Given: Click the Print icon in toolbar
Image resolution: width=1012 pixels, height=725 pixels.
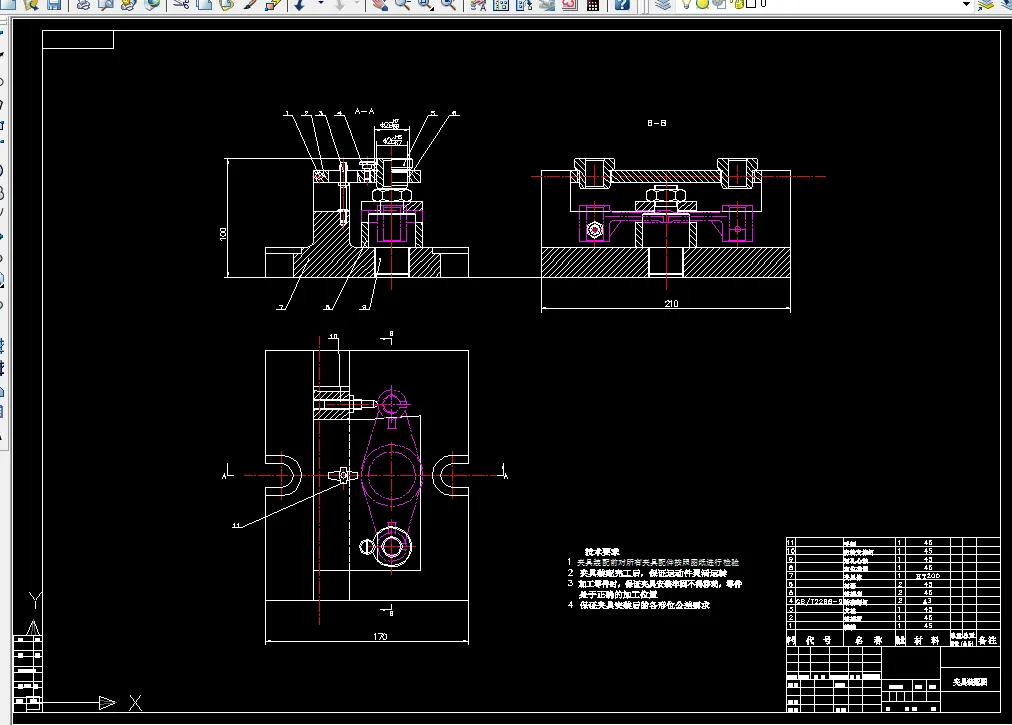Looking at the screenshot, I should pyautogui.click(x=83, y=4).
